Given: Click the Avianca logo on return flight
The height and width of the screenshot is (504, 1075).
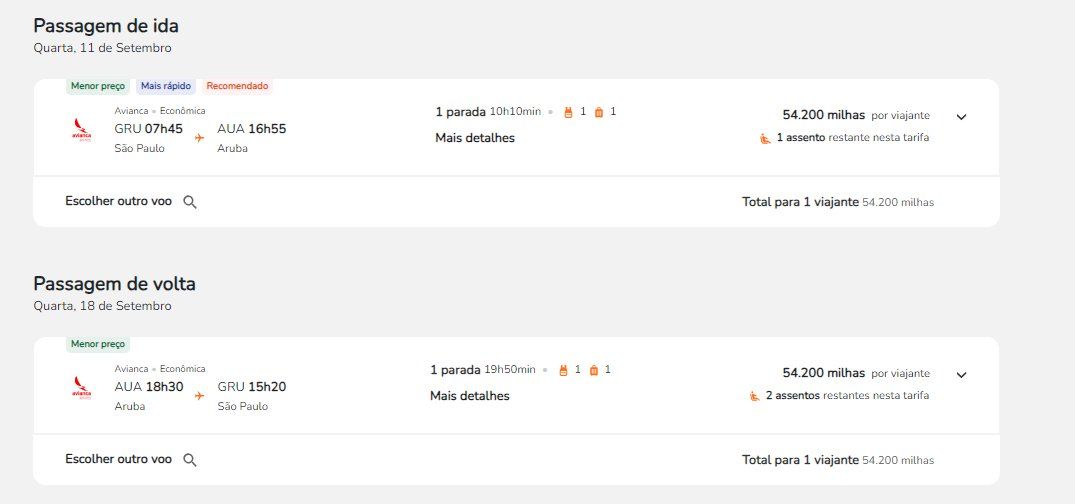Looking at the screenshot, I should [82, 387].
